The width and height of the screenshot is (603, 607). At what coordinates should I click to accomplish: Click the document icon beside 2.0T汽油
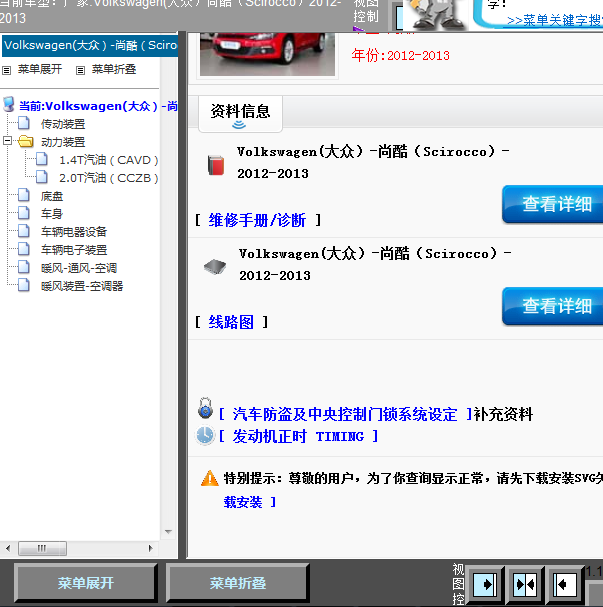41,177
